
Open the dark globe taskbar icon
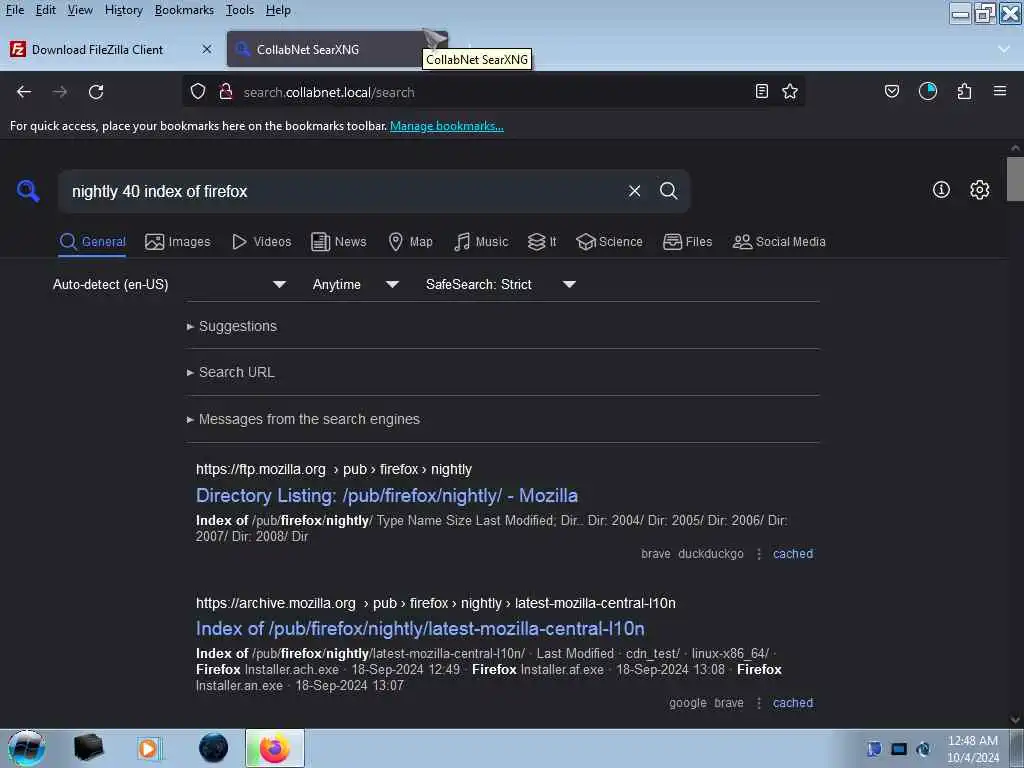coord(214,748)
